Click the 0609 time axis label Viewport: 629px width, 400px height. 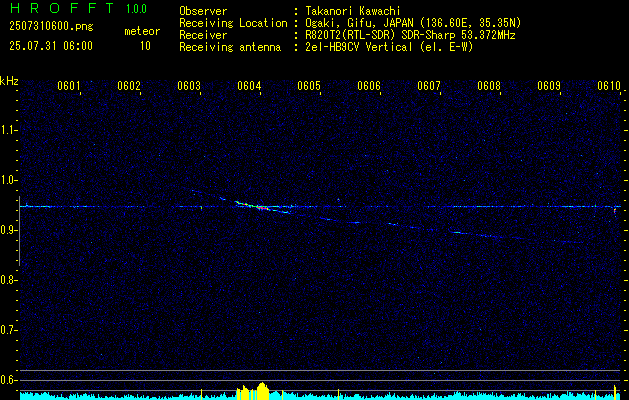tap(549, 86)
